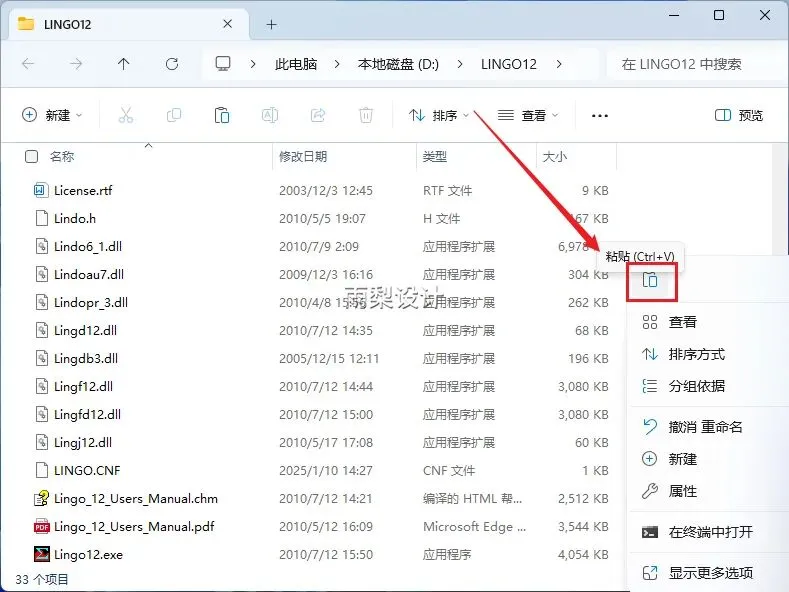This screenshot has width=789, height=592.
Task: Click the help icon of Lingo_12_Users_Manual.chm
Action: (42, 498)
